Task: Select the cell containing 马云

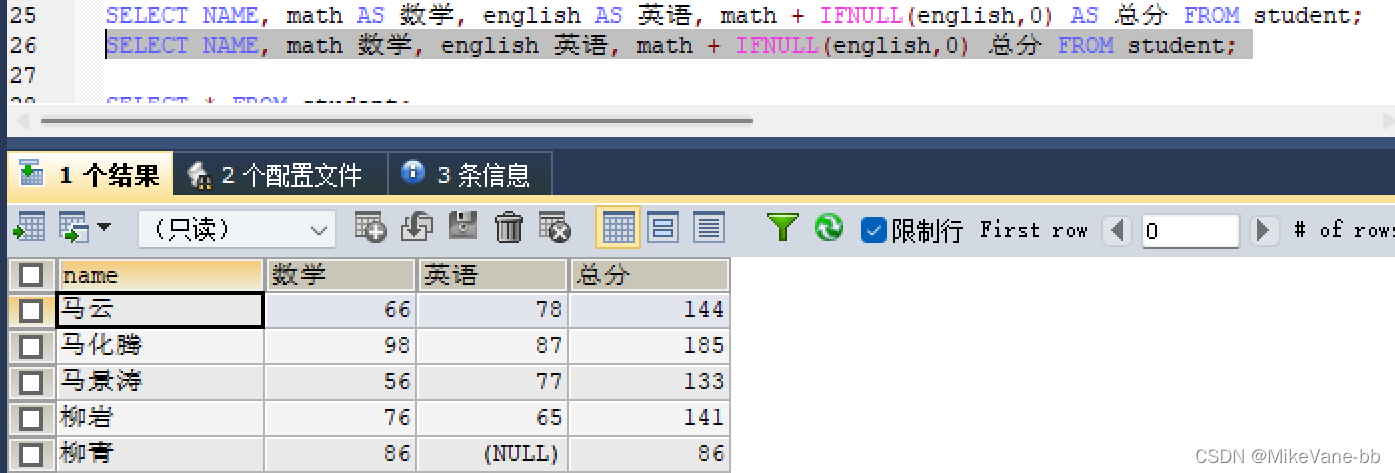Action: pos(160,310)
